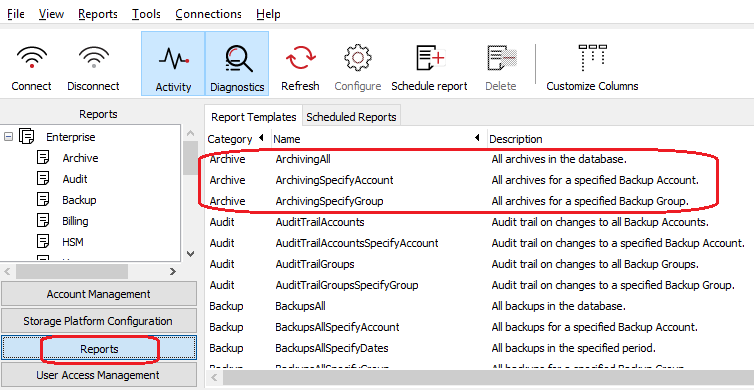Click the Category column header
The width and height of the screenshot is (754, 390).
point(230,139)
